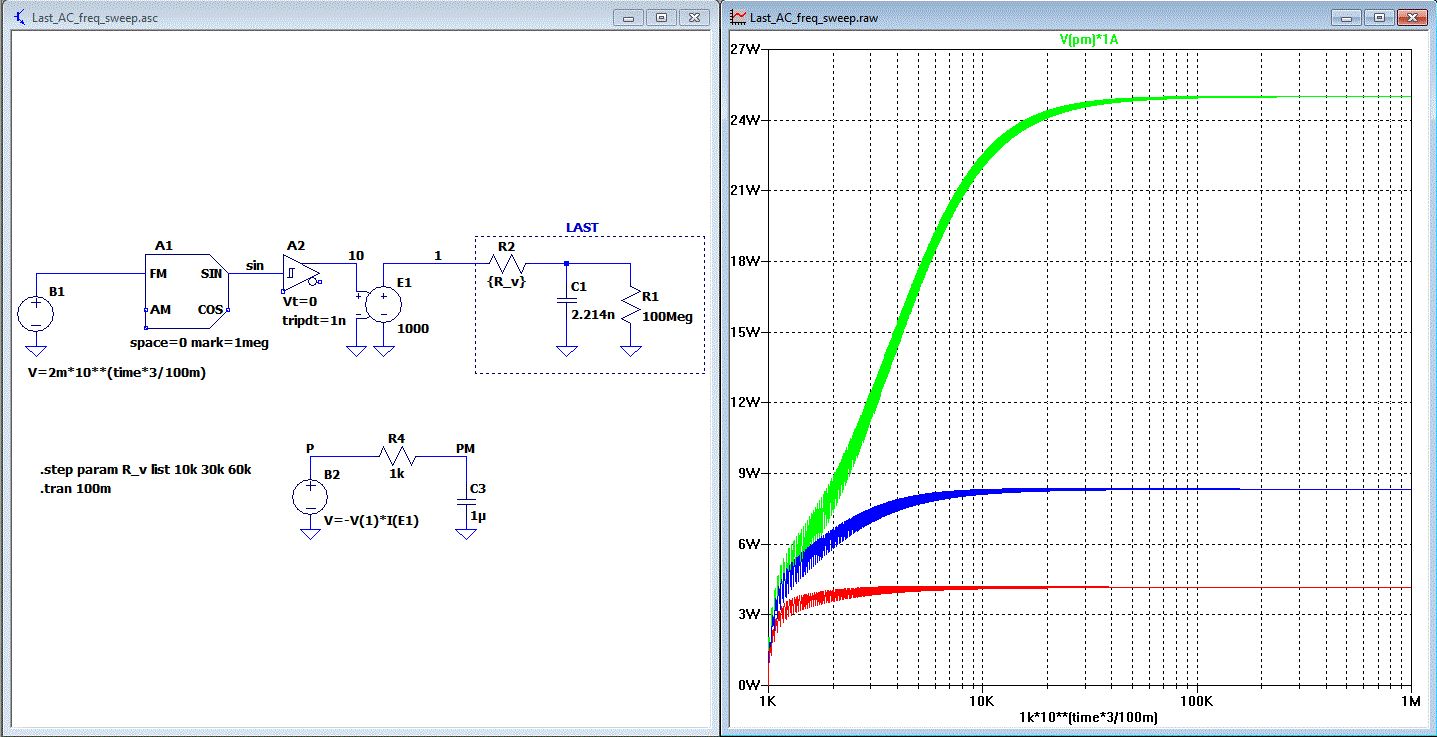Click the B1 voltage source symbol
This screenshot has width=1437, height=737.
[35, 314]
